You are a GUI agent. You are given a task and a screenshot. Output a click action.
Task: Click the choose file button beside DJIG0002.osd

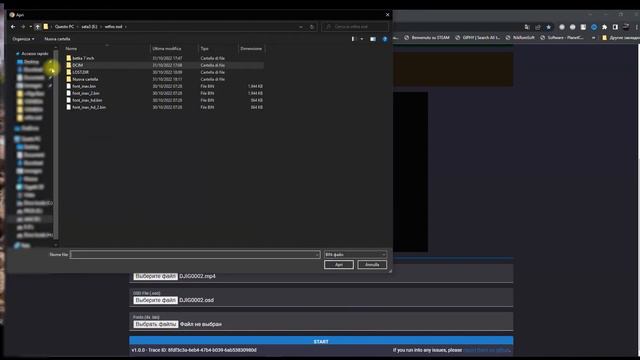tap(155, 300)
